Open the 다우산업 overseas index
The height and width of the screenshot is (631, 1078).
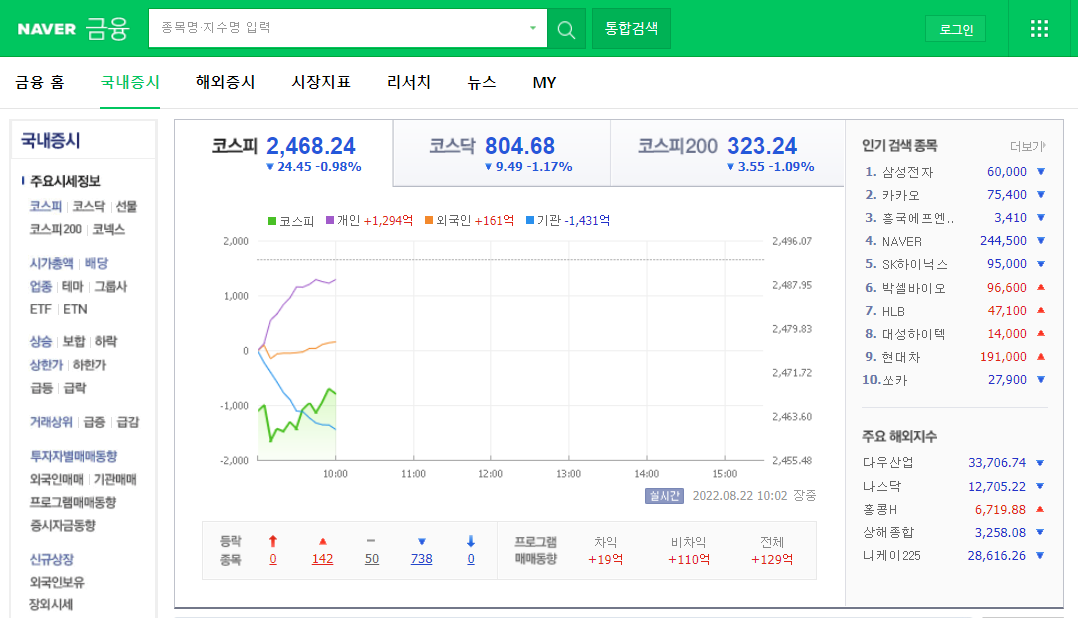[x=888, y=463]
